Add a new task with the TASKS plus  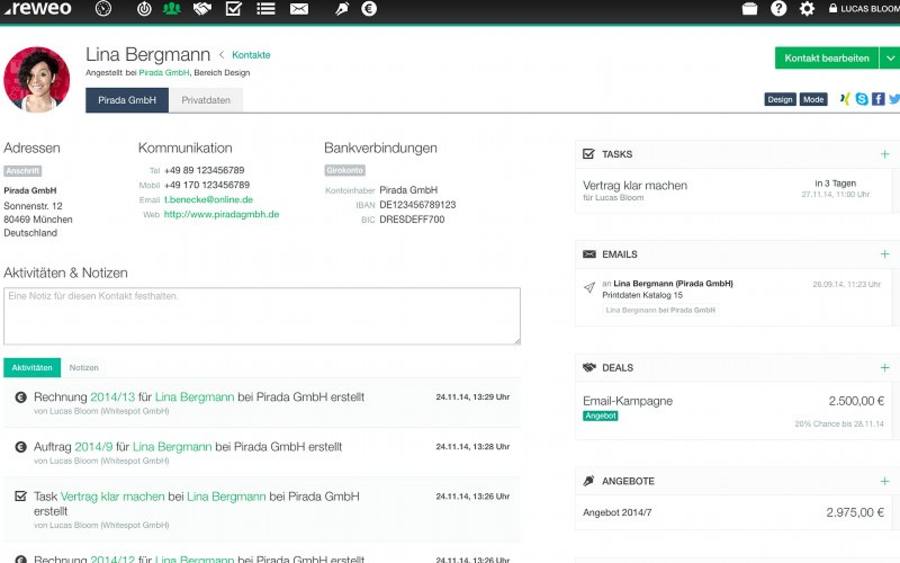click(x=885, y=154)
